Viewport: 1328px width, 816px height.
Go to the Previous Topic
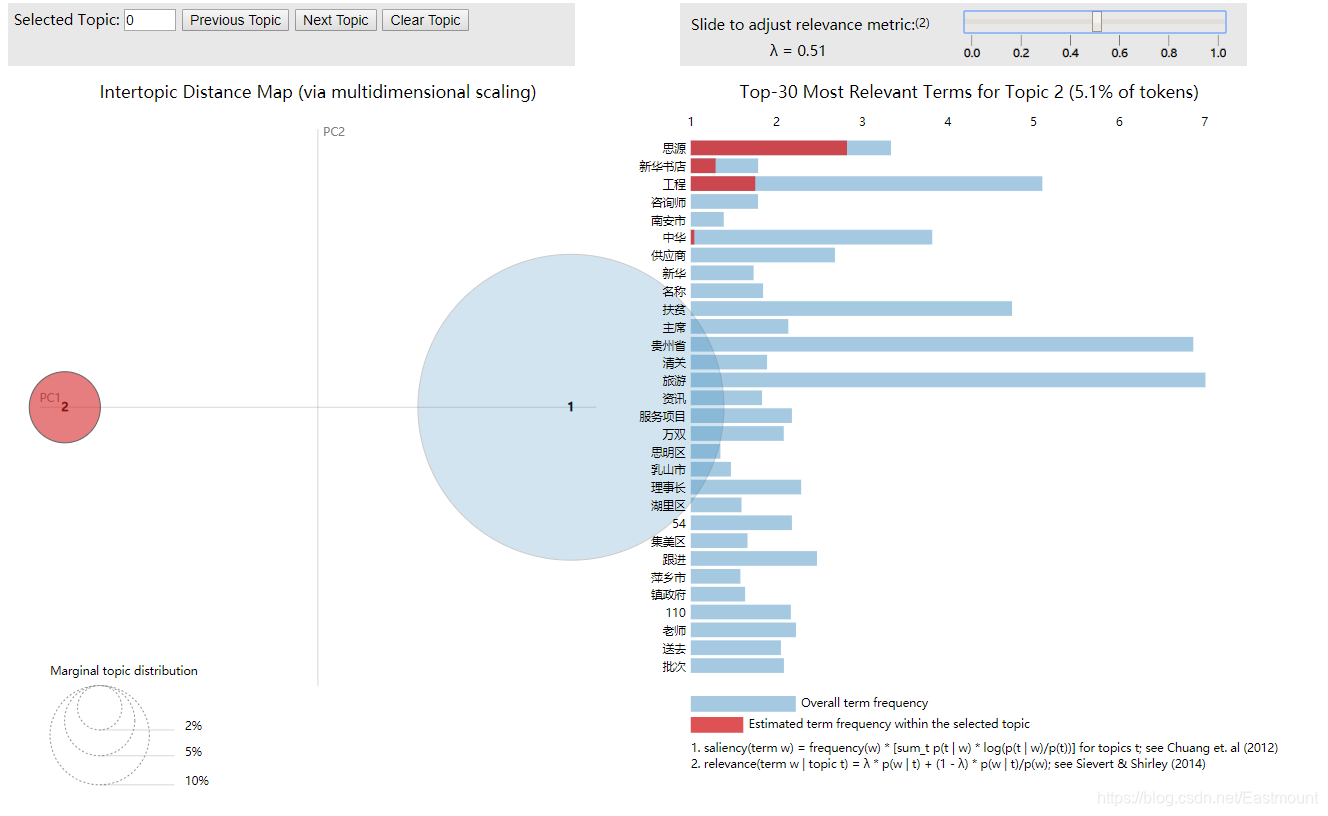click(x=236, y=20)
